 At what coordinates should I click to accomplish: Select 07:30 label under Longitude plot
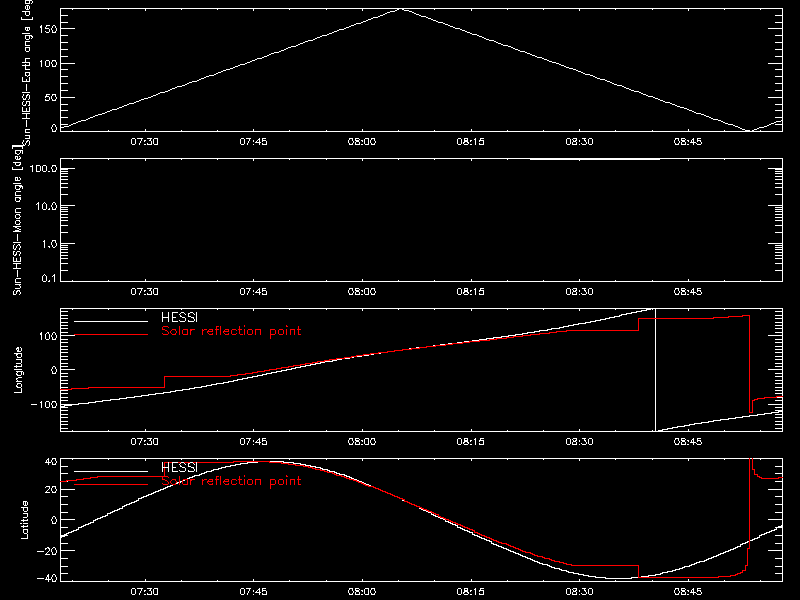point(144,442)
